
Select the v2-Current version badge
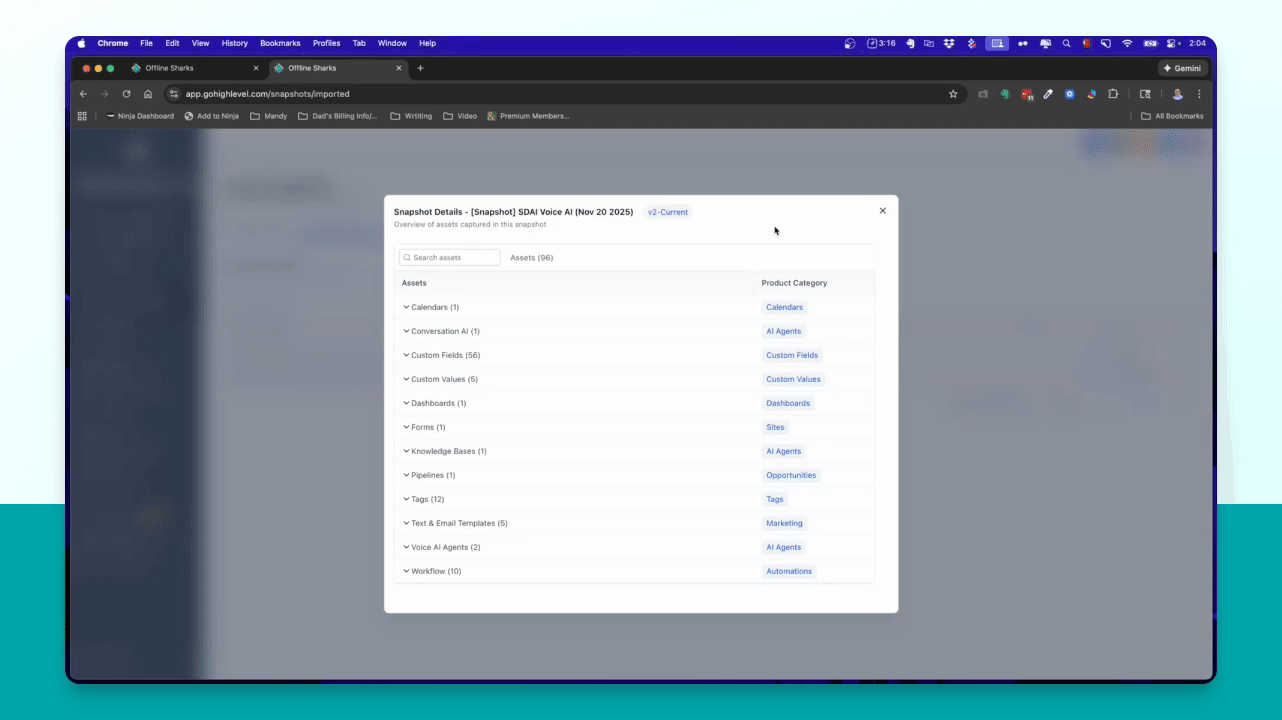668,212
